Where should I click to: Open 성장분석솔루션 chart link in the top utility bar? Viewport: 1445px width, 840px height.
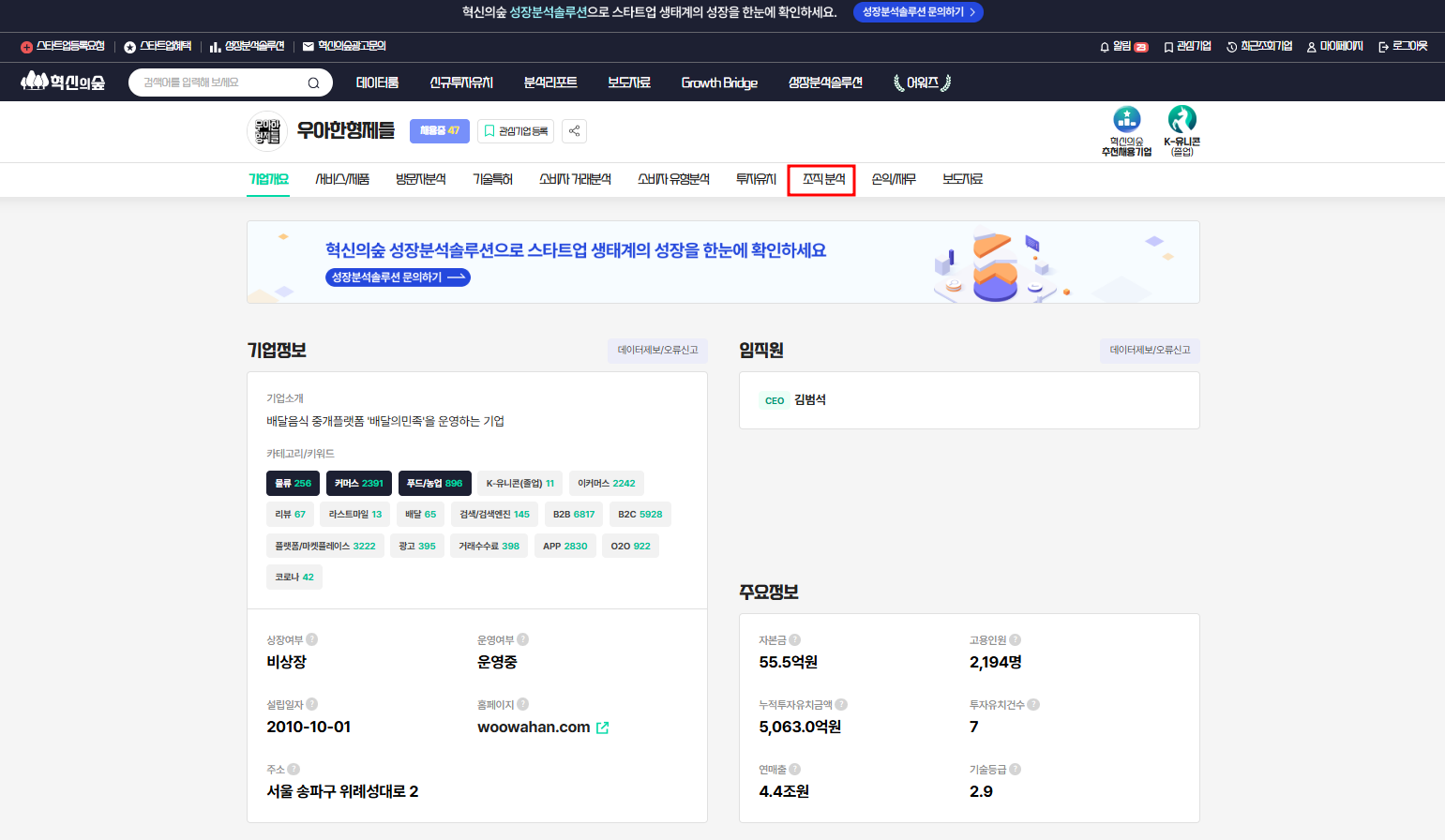pos(247,46)
